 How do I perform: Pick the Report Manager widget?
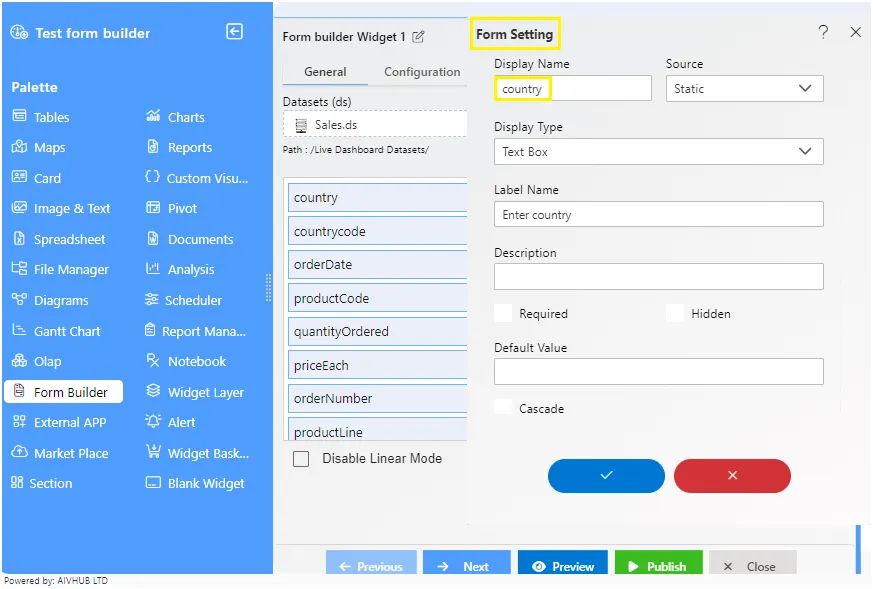[x=195, y=331]
